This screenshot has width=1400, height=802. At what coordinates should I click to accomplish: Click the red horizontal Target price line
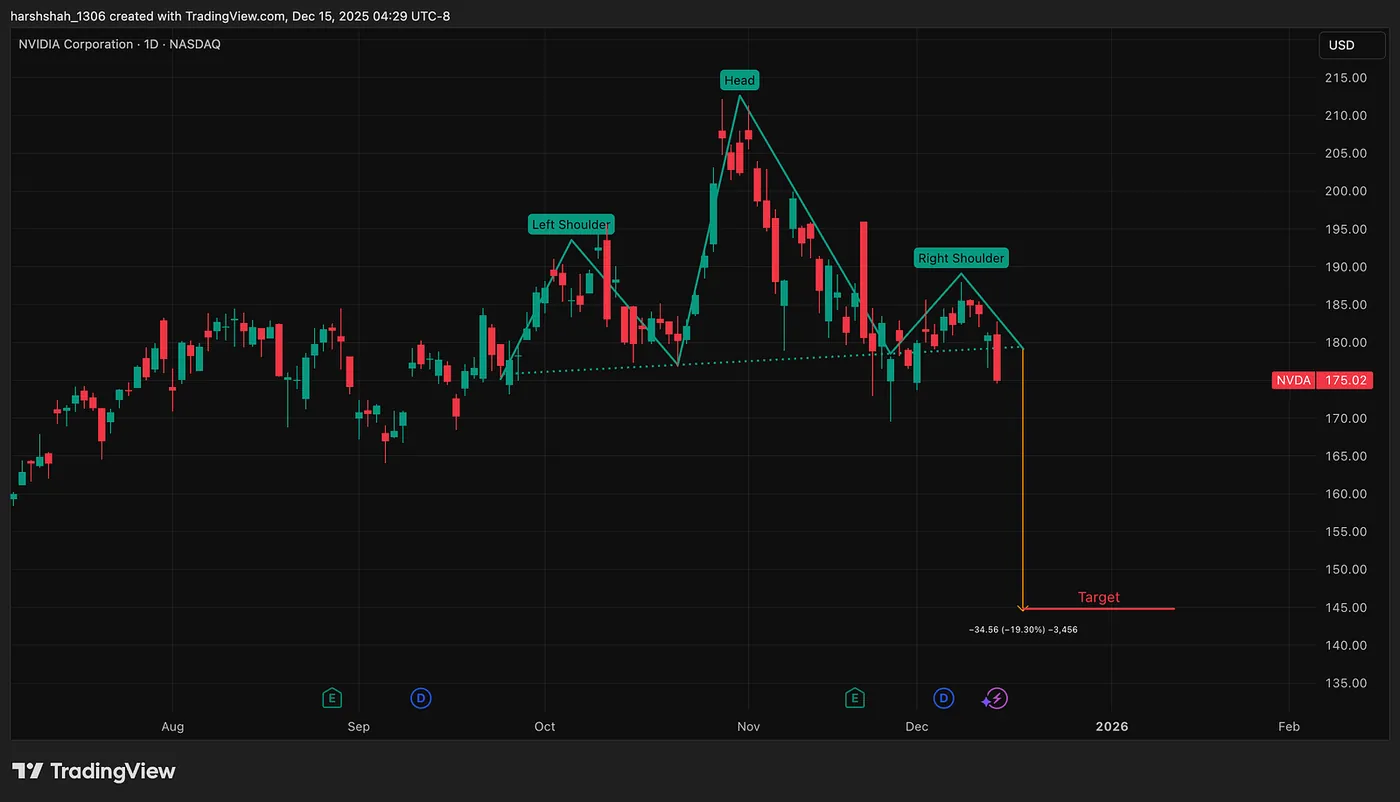coord(1100,608)
